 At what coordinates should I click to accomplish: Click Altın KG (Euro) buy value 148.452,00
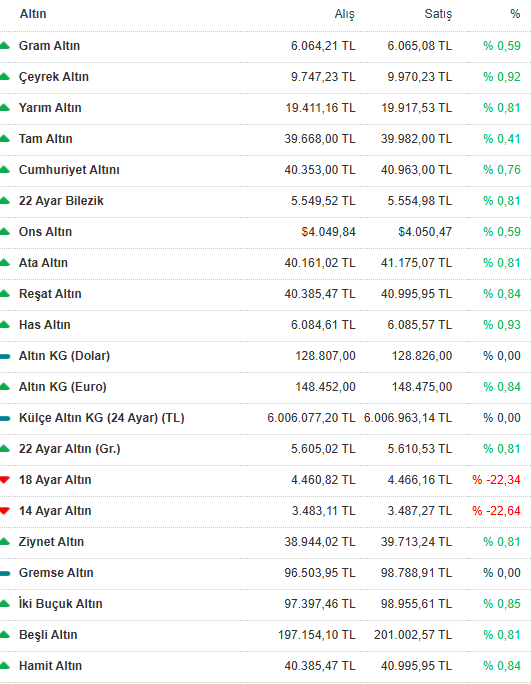325,387
